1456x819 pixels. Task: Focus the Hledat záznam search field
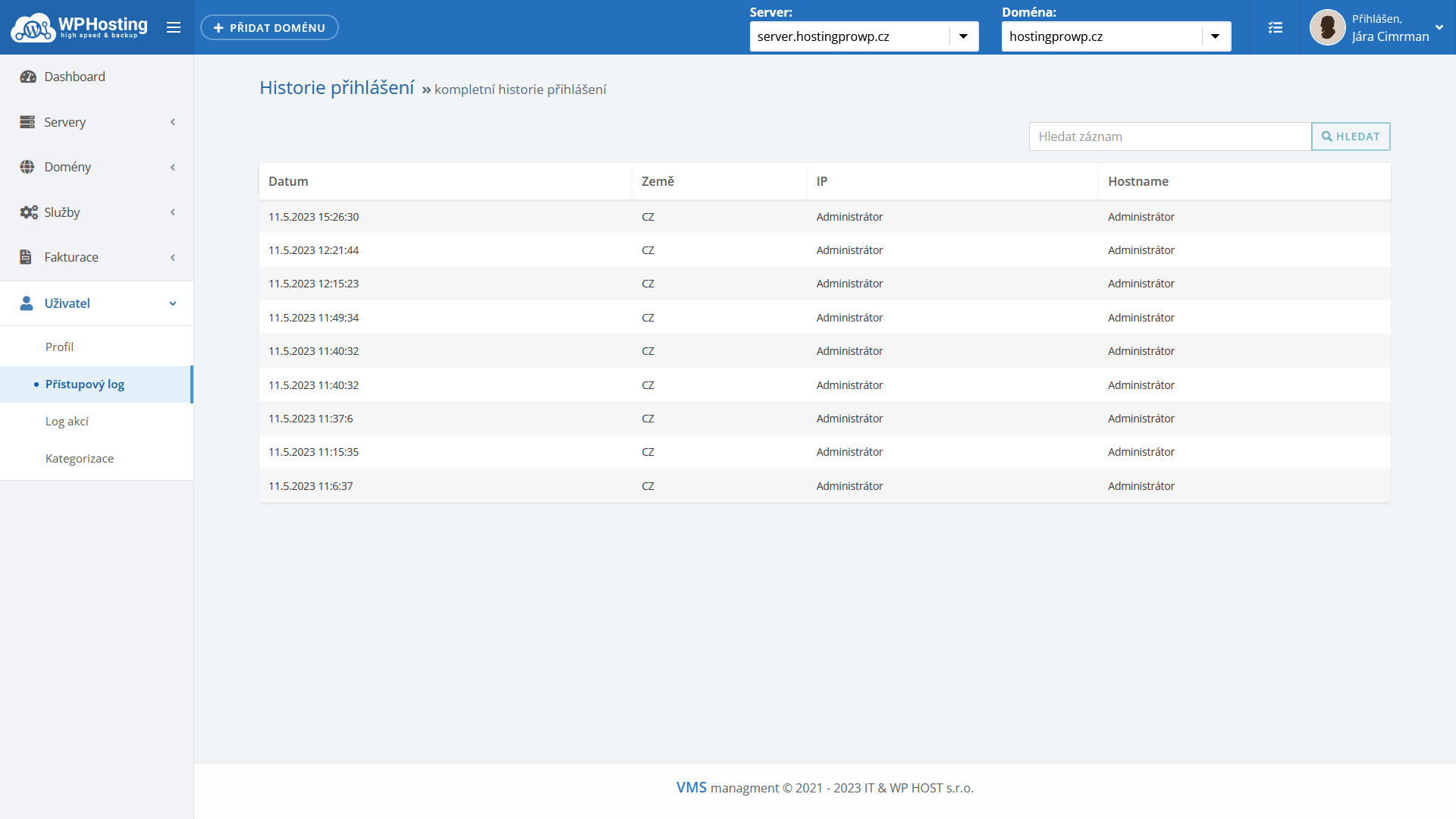pyautogui.click(x=1169, y=136)
